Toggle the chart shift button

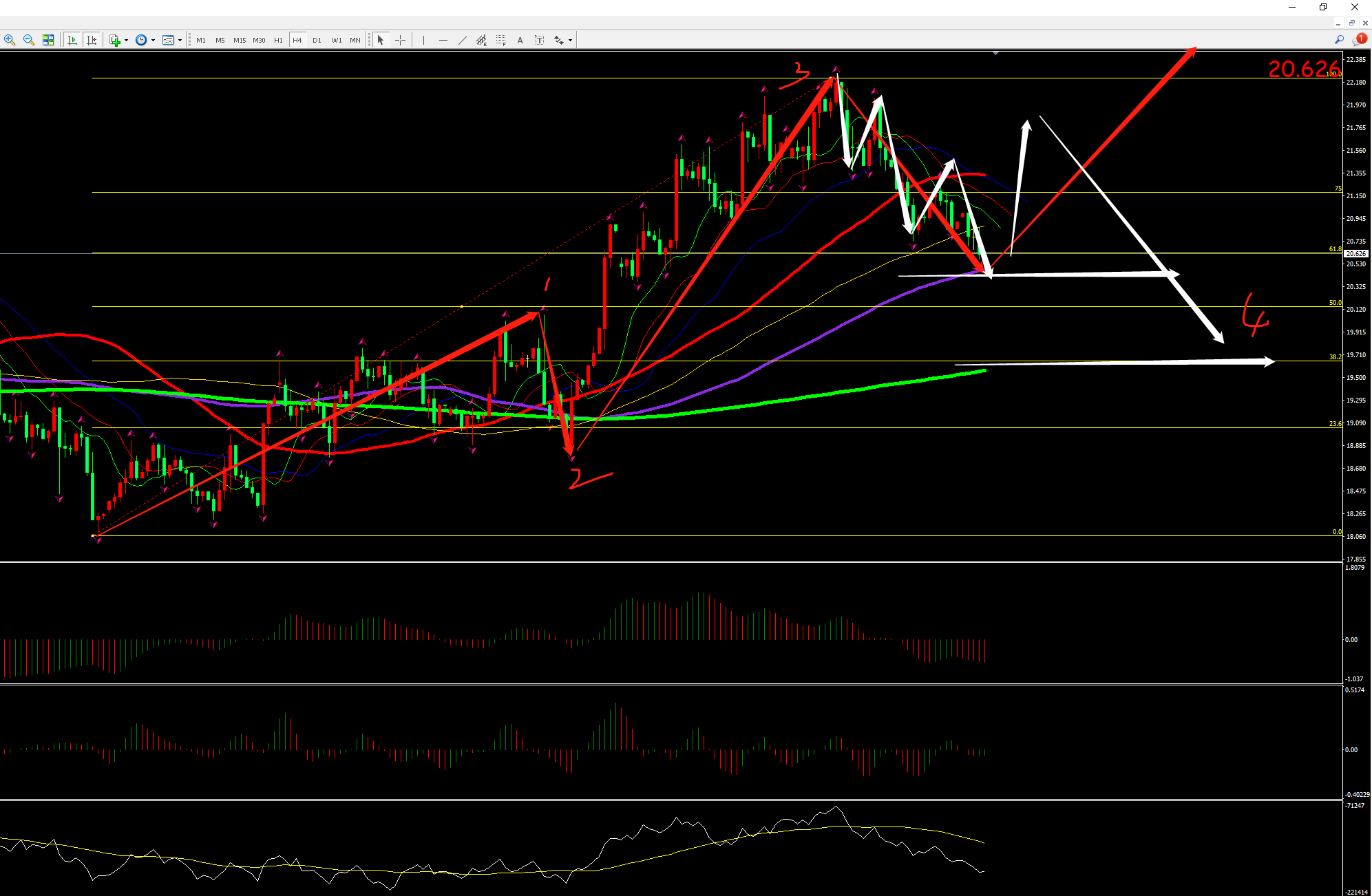click(x=92, y=40)
